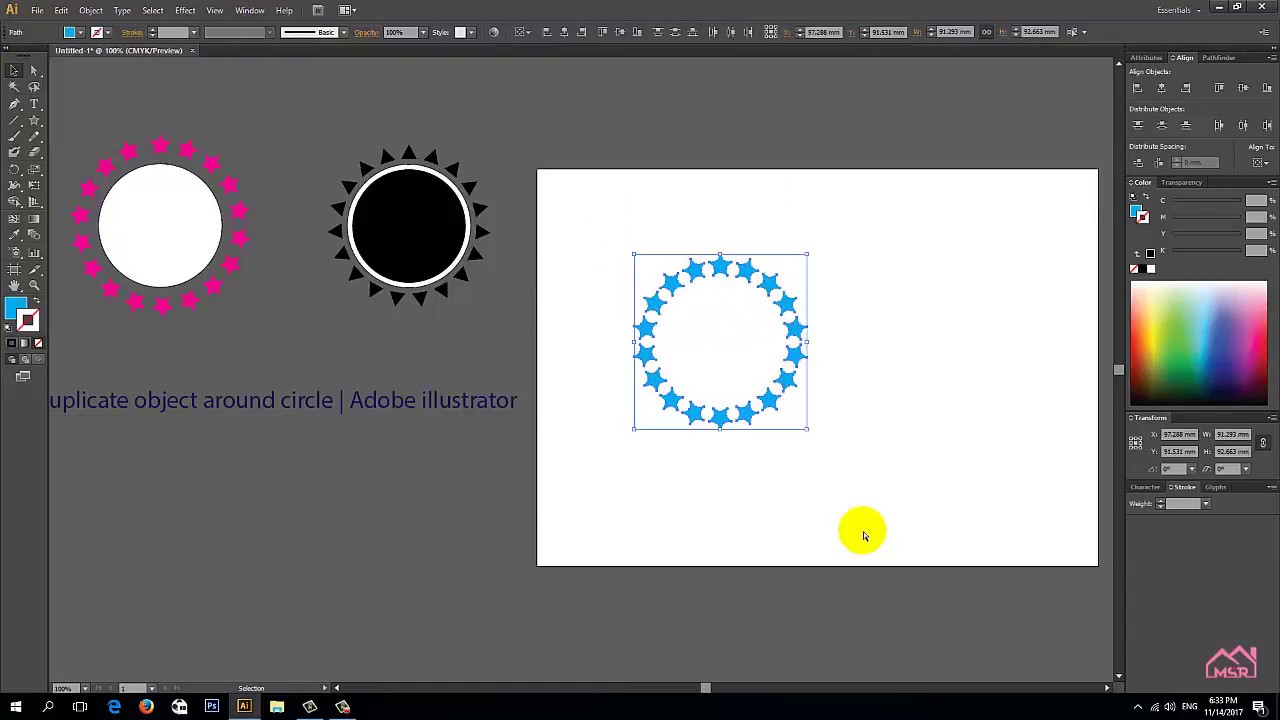The width and height of the screenshot is (1280, 720).
Task: Set paint mode to None in toolbox
Action: coord(38,343)
